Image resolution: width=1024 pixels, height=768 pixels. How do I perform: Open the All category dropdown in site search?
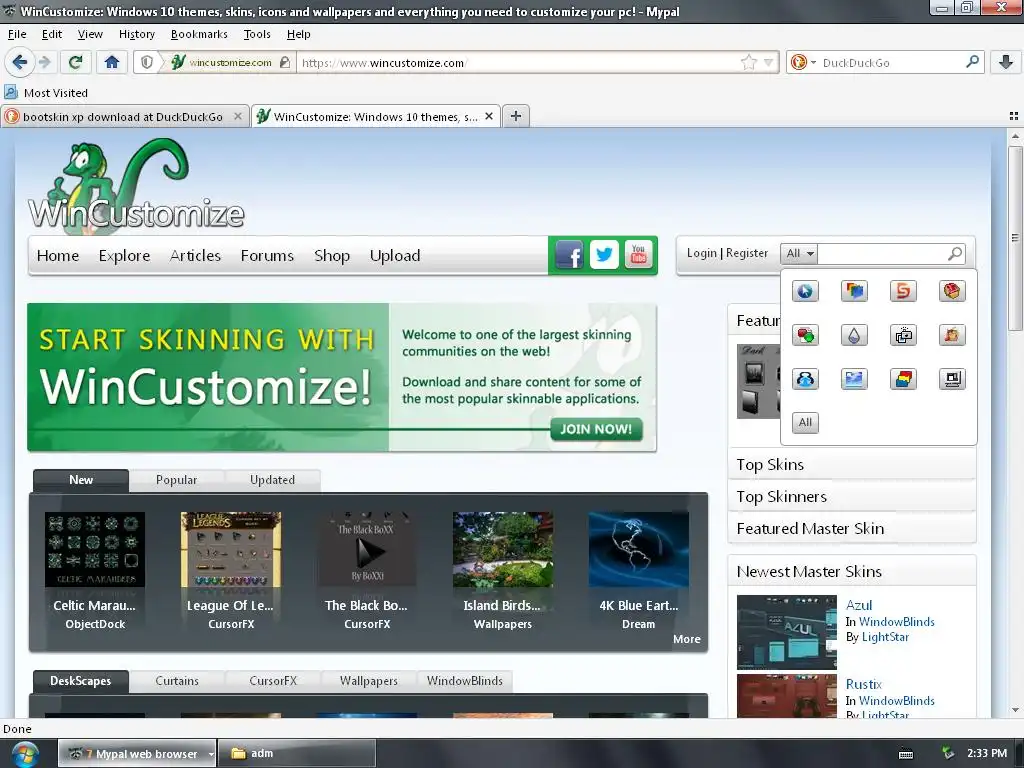[799, 253]
